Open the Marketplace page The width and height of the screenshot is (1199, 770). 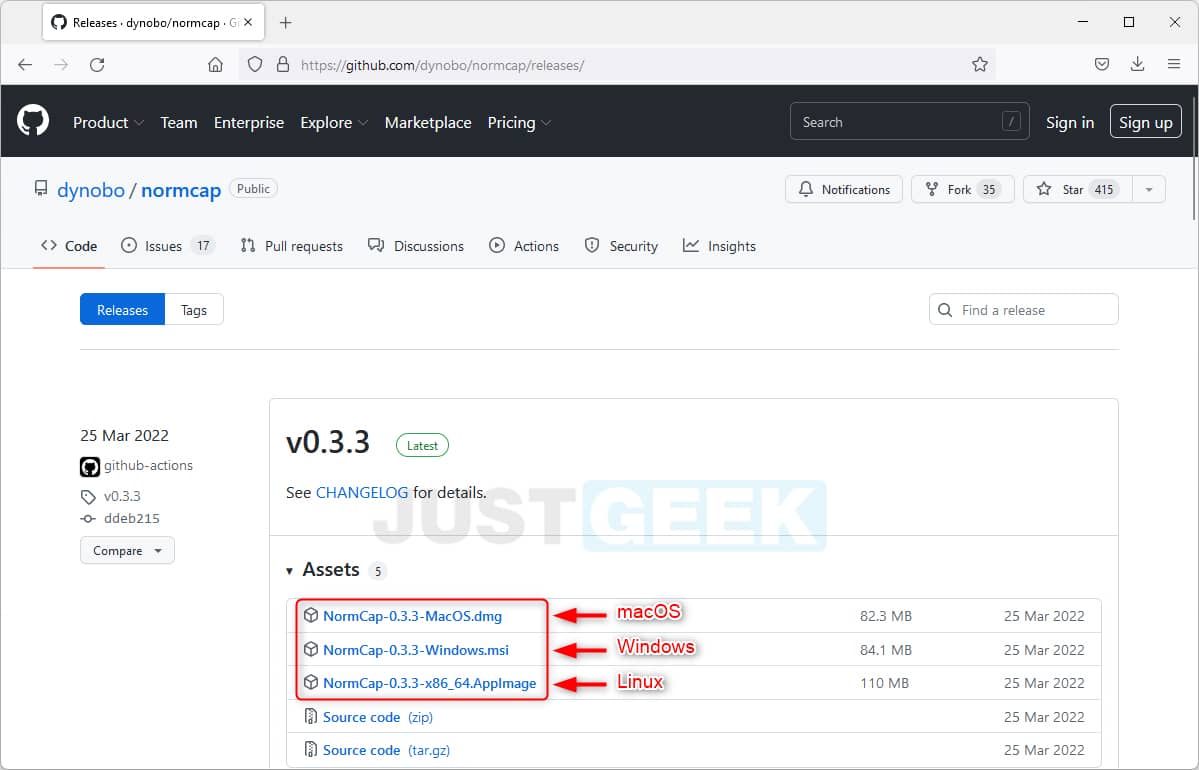[428, 122]
